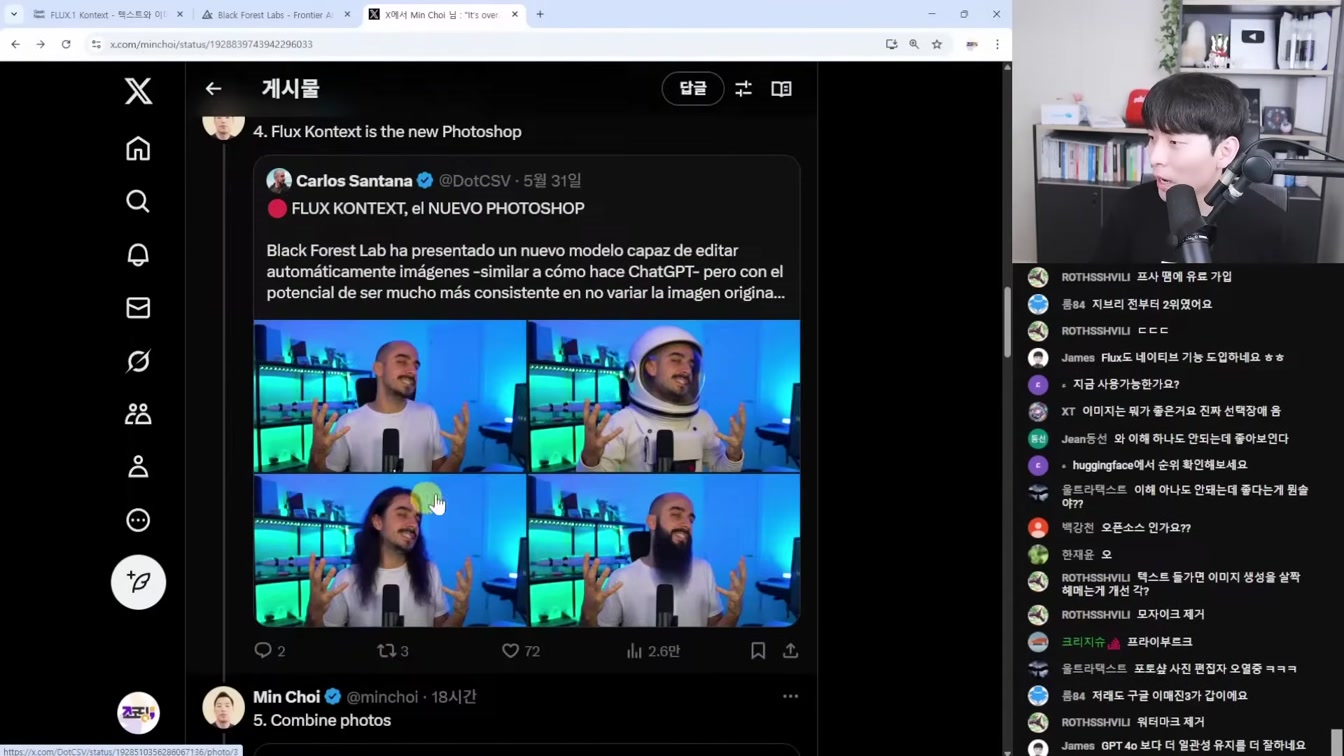Screen dimensions: 1344x756
Task: Click '18시간' timestamp on Min Choi post
Action: click(454, 697)
